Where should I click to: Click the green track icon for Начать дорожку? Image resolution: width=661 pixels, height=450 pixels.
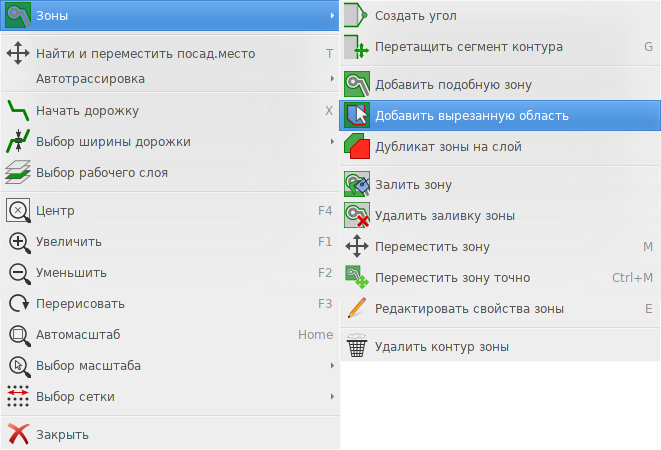[18, 110]
